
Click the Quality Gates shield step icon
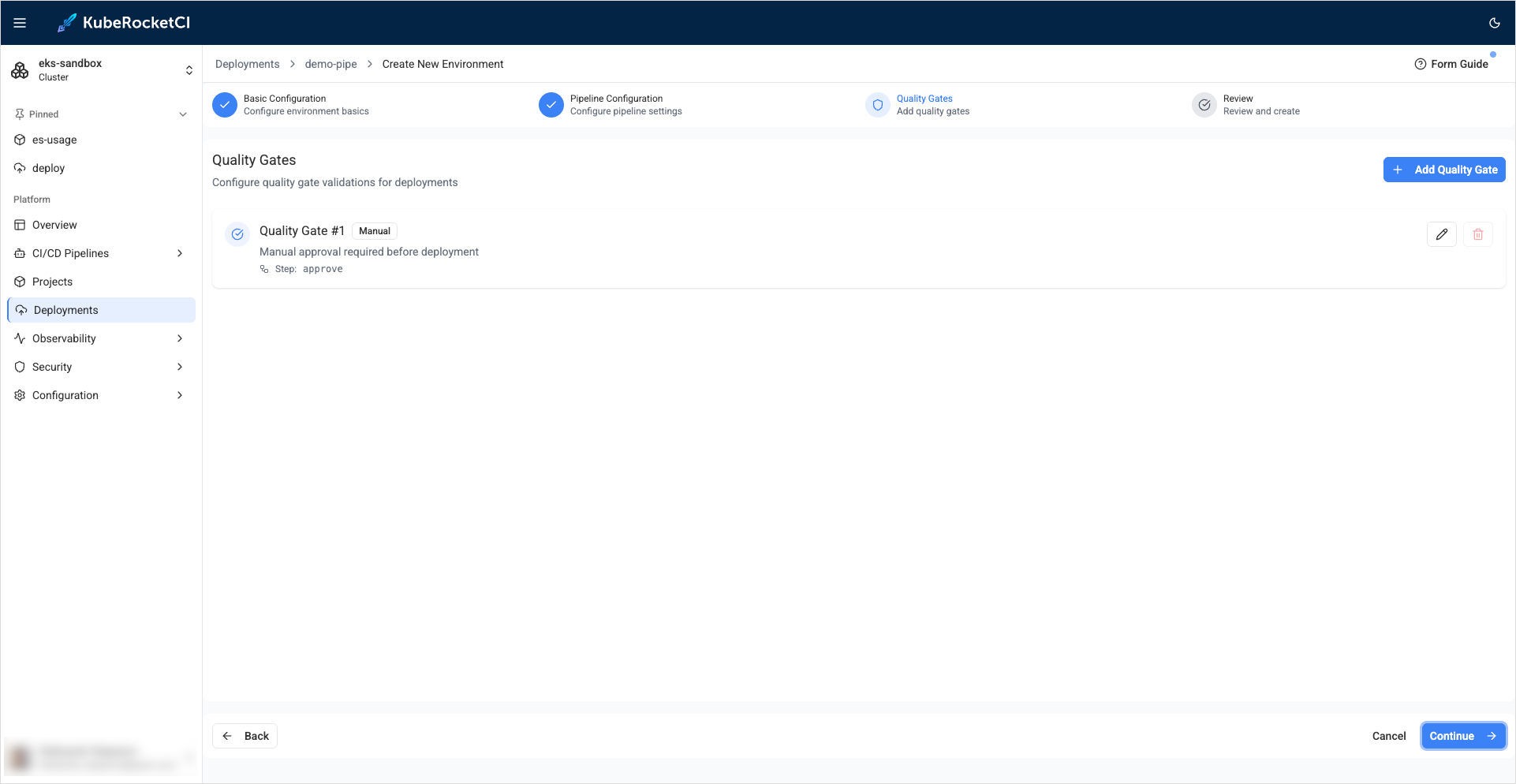pos(878,105)
